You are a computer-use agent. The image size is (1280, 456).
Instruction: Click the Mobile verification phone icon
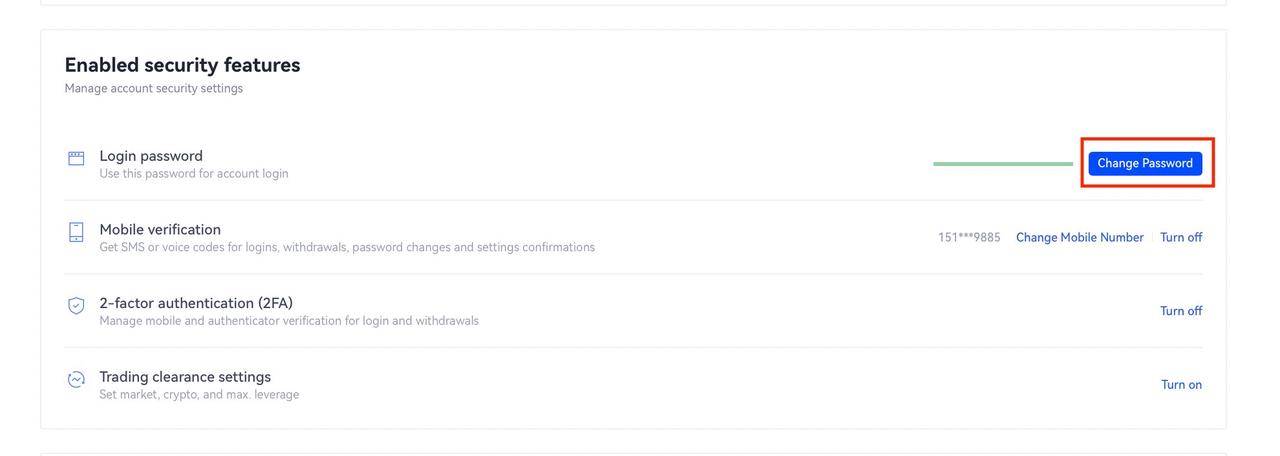(76, 232)
